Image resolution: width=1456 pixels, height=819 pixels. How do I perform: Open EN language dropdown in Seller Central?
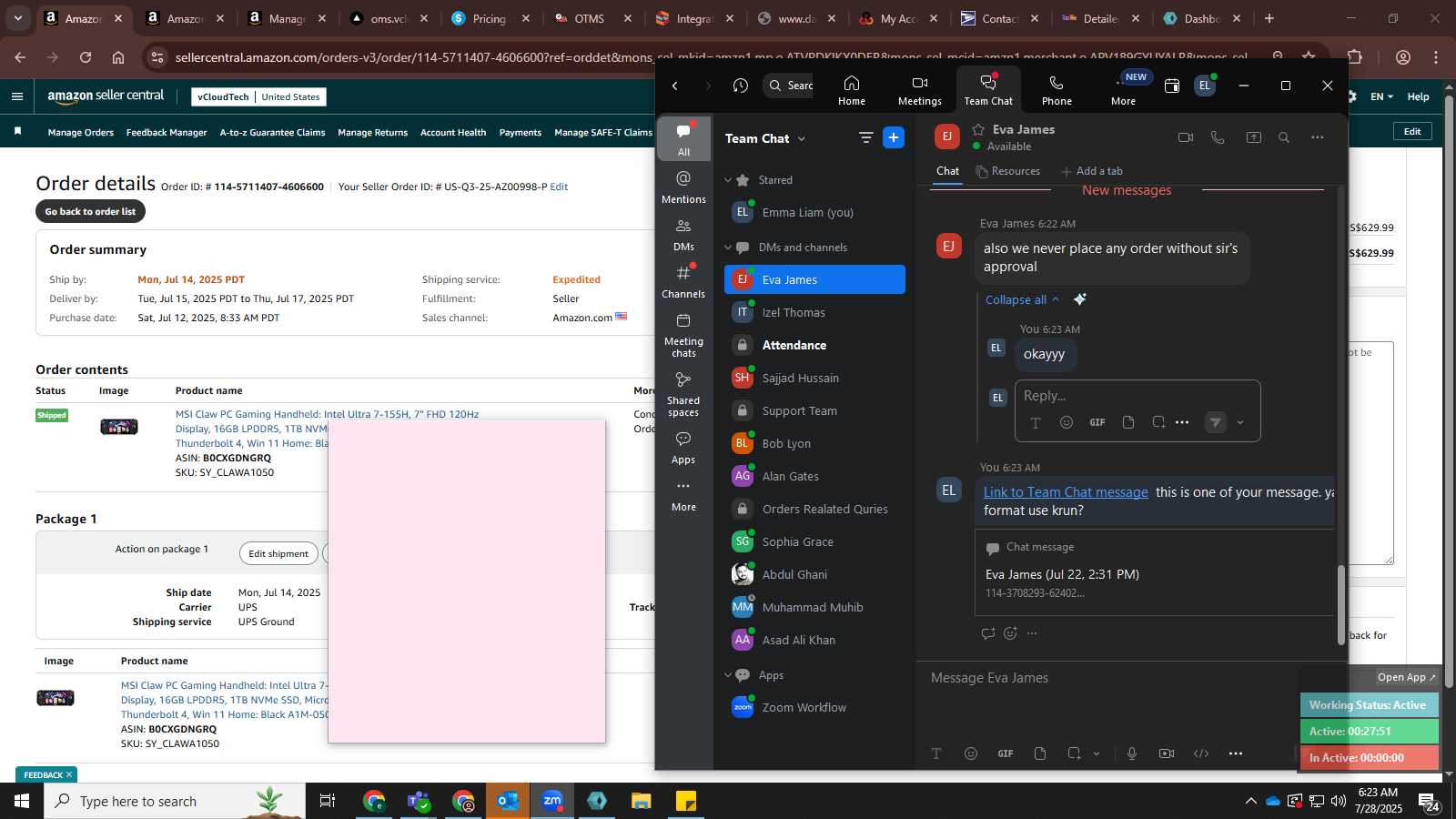point(1381,96)
